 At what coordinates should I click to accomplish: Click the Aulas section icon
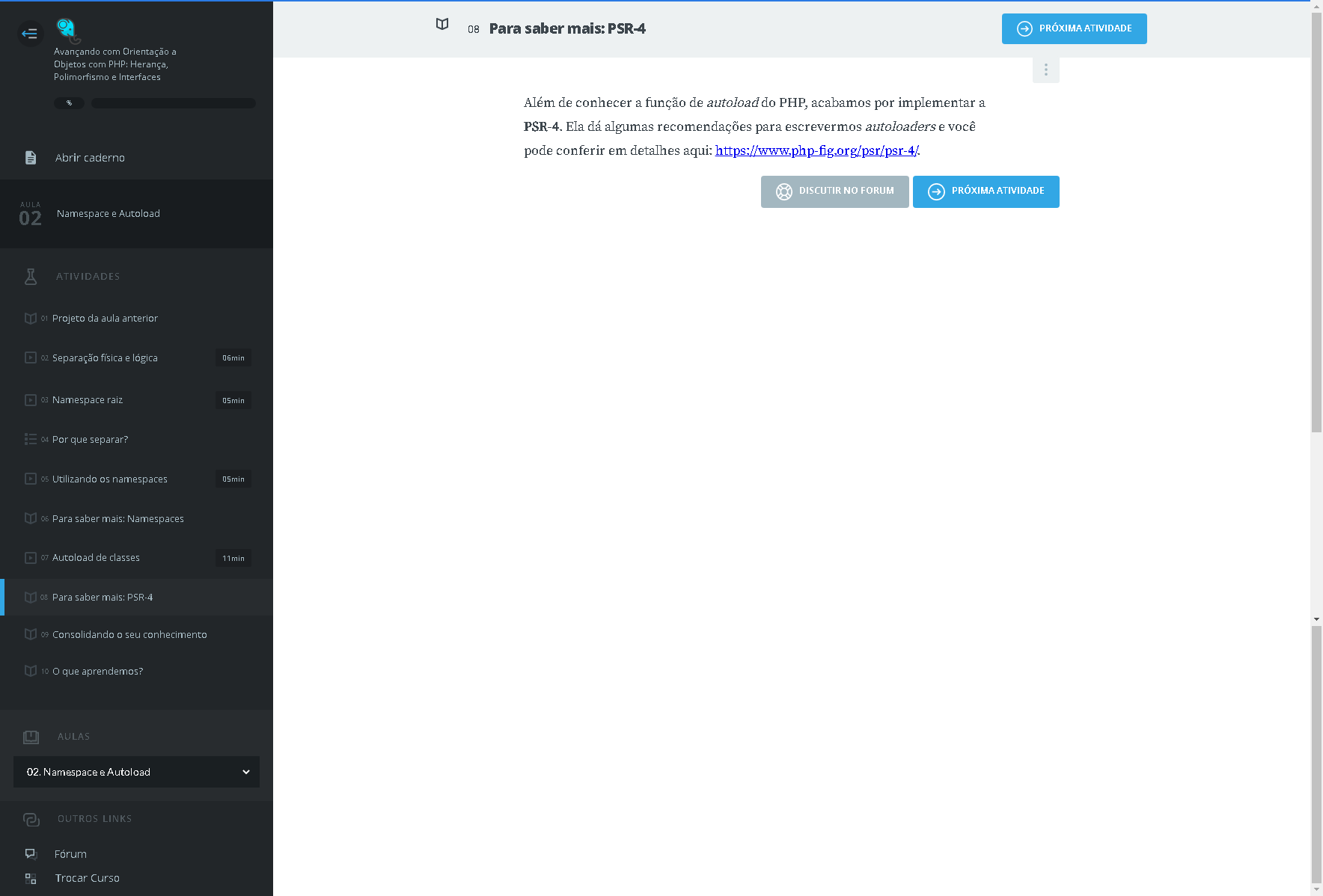(x=31, y=737)
